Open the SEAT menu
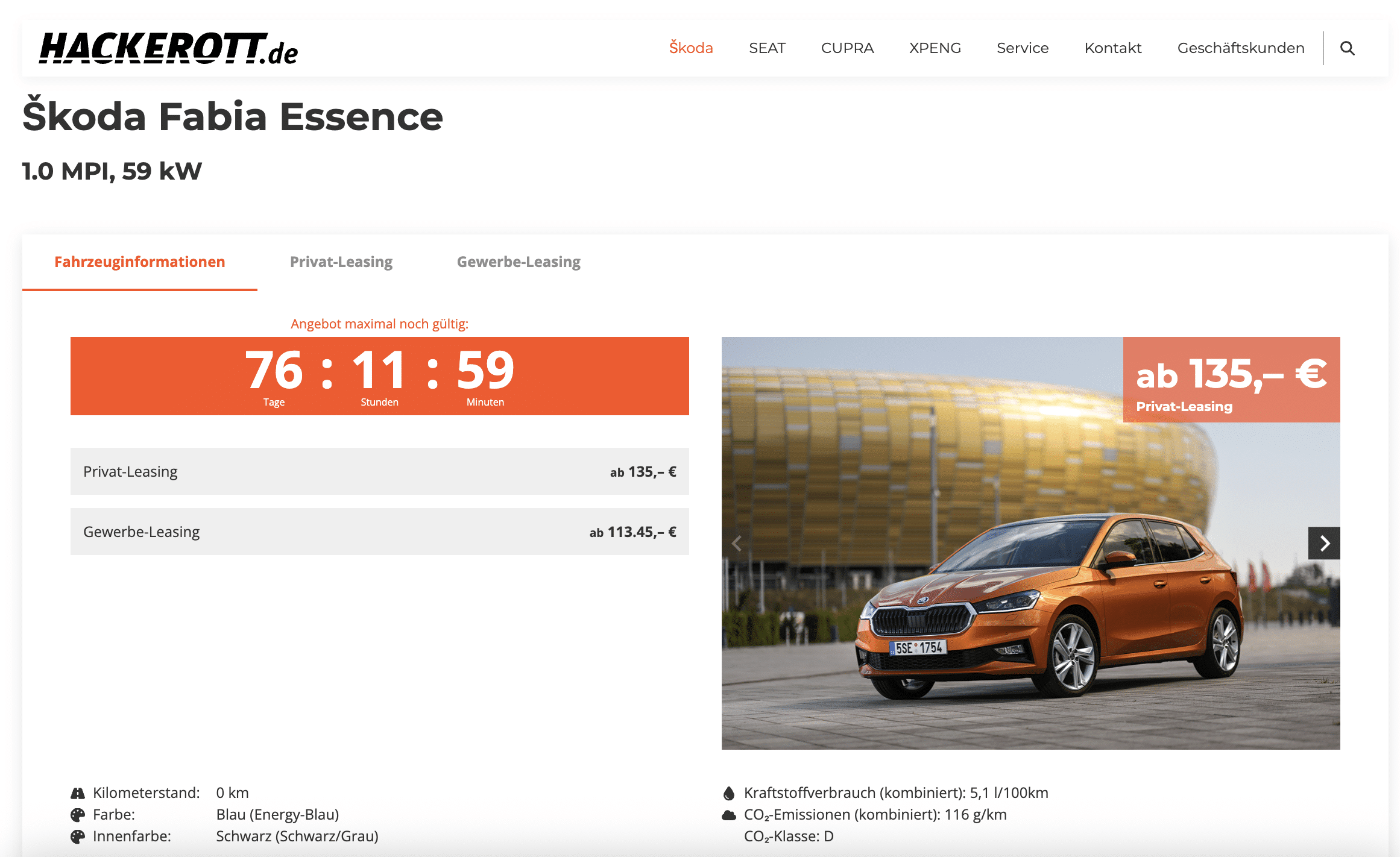Image resolution: width=1400 pixels, height=857 pixels. (767, 48)
